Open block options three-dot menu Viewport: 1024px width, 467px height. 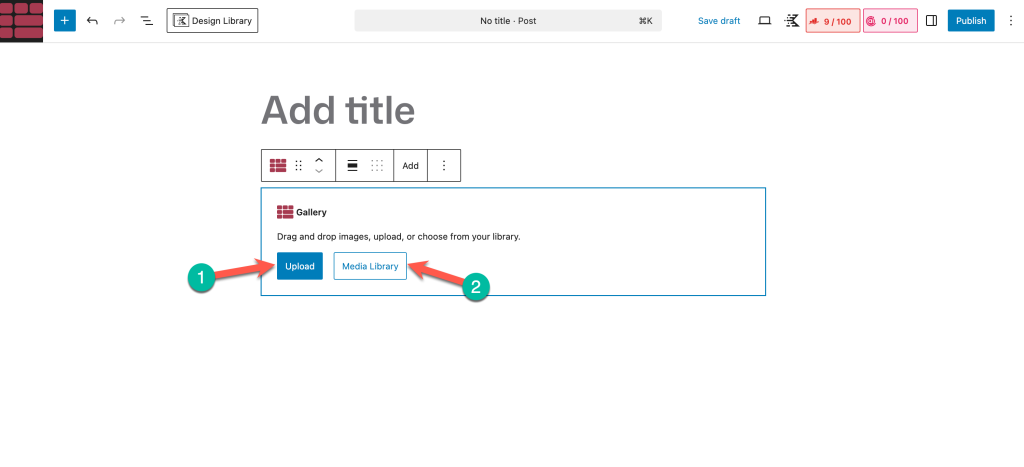click(x=444, y=166)
